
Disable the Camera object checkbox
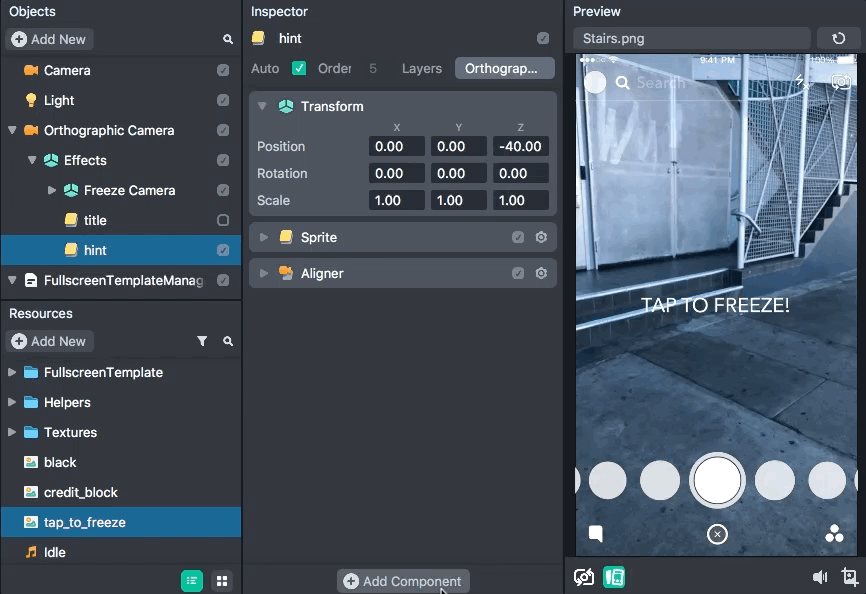click(223, 70)
